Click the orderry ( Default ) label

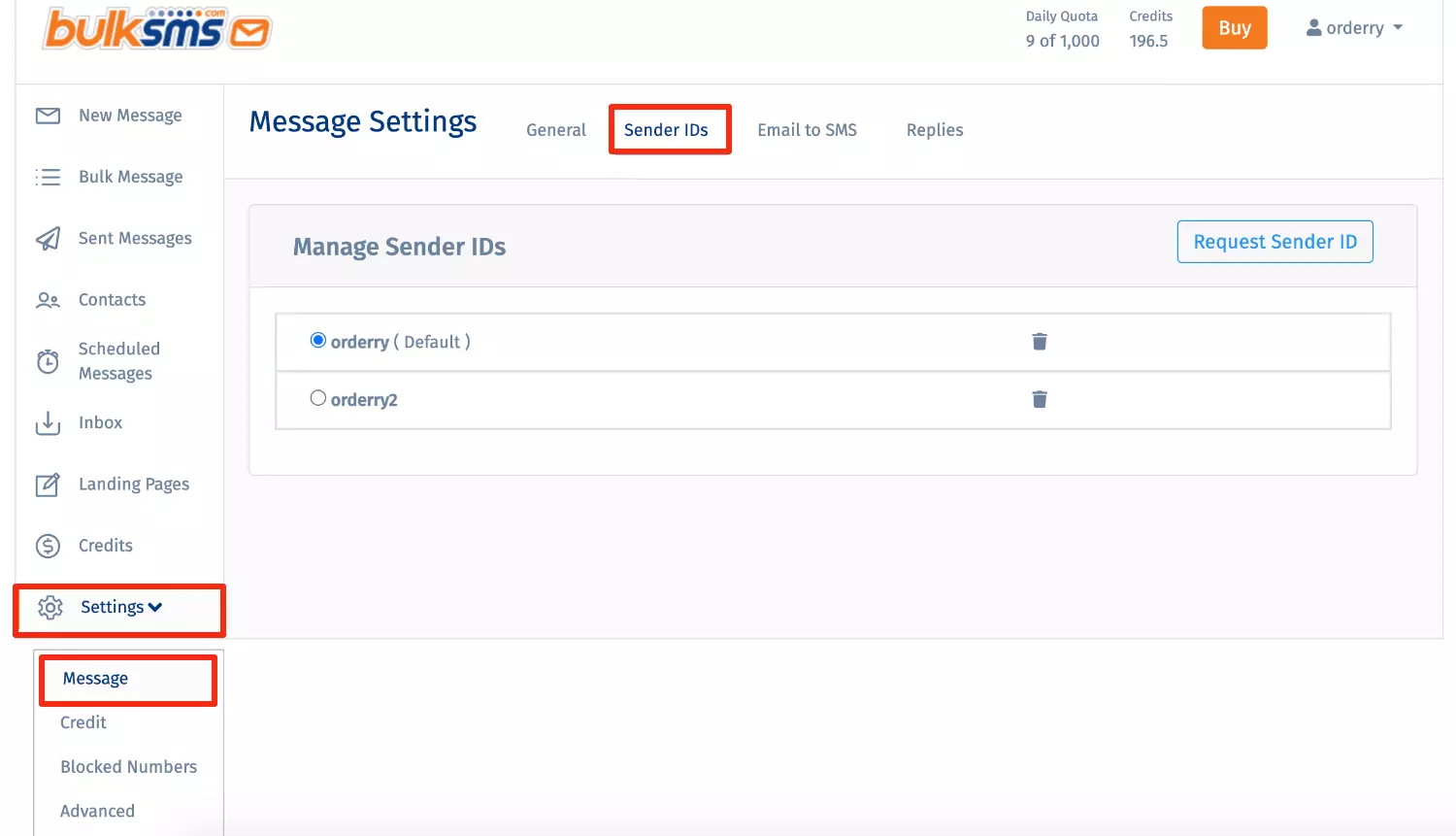400,342
